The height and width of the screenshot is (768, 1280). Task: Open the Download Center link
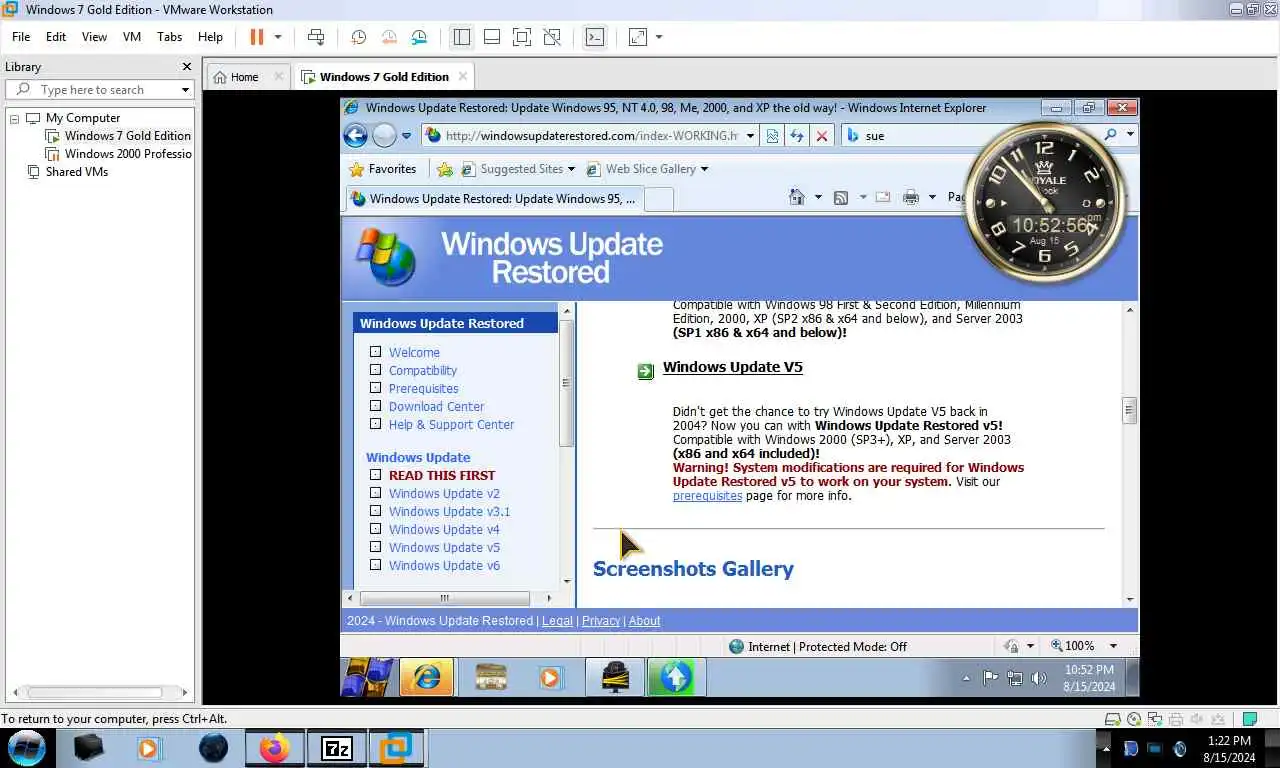tap(436, 407)
